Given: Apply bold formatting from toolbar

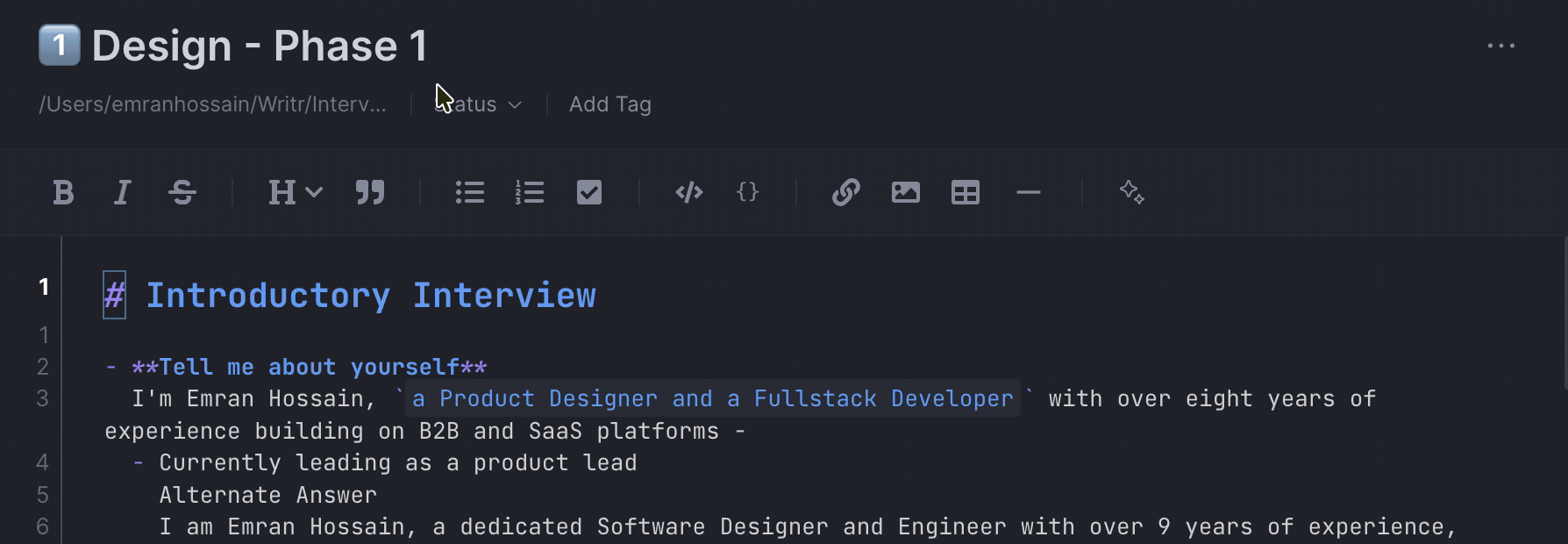Looking at the screenshot, I should click(x=63, y=192).
